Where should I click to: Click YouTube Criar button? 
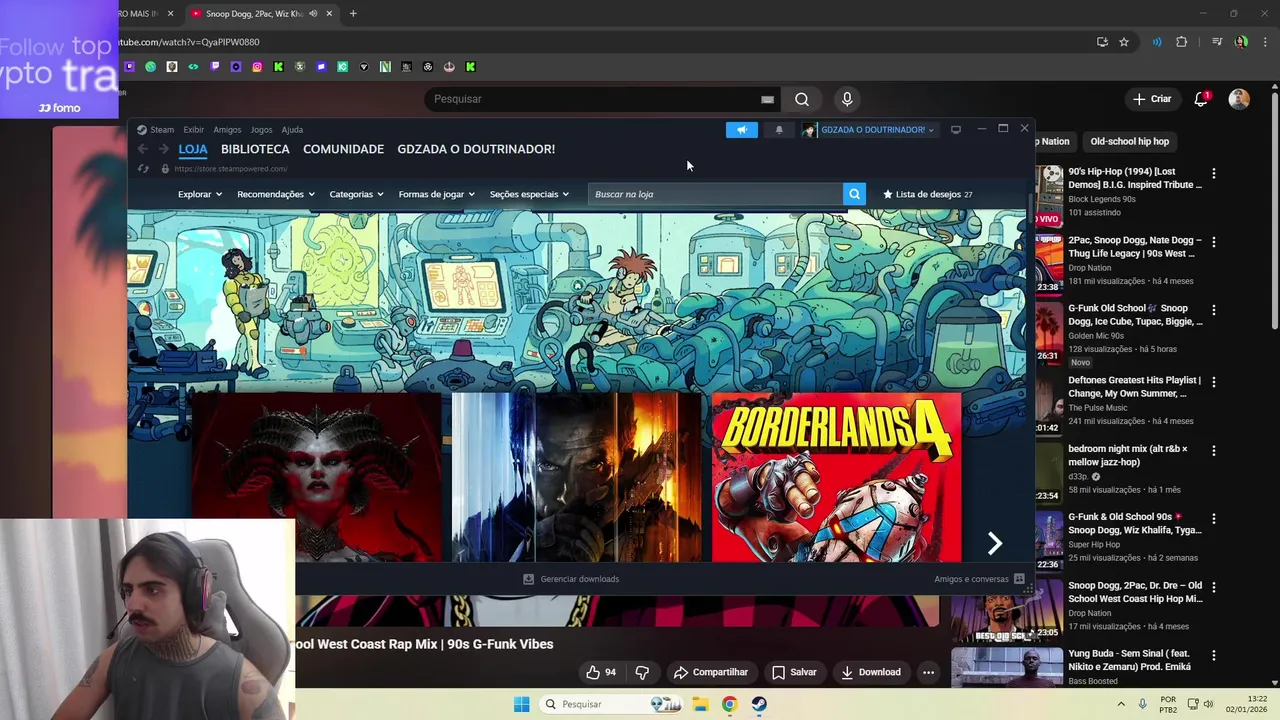point(1151,99)
